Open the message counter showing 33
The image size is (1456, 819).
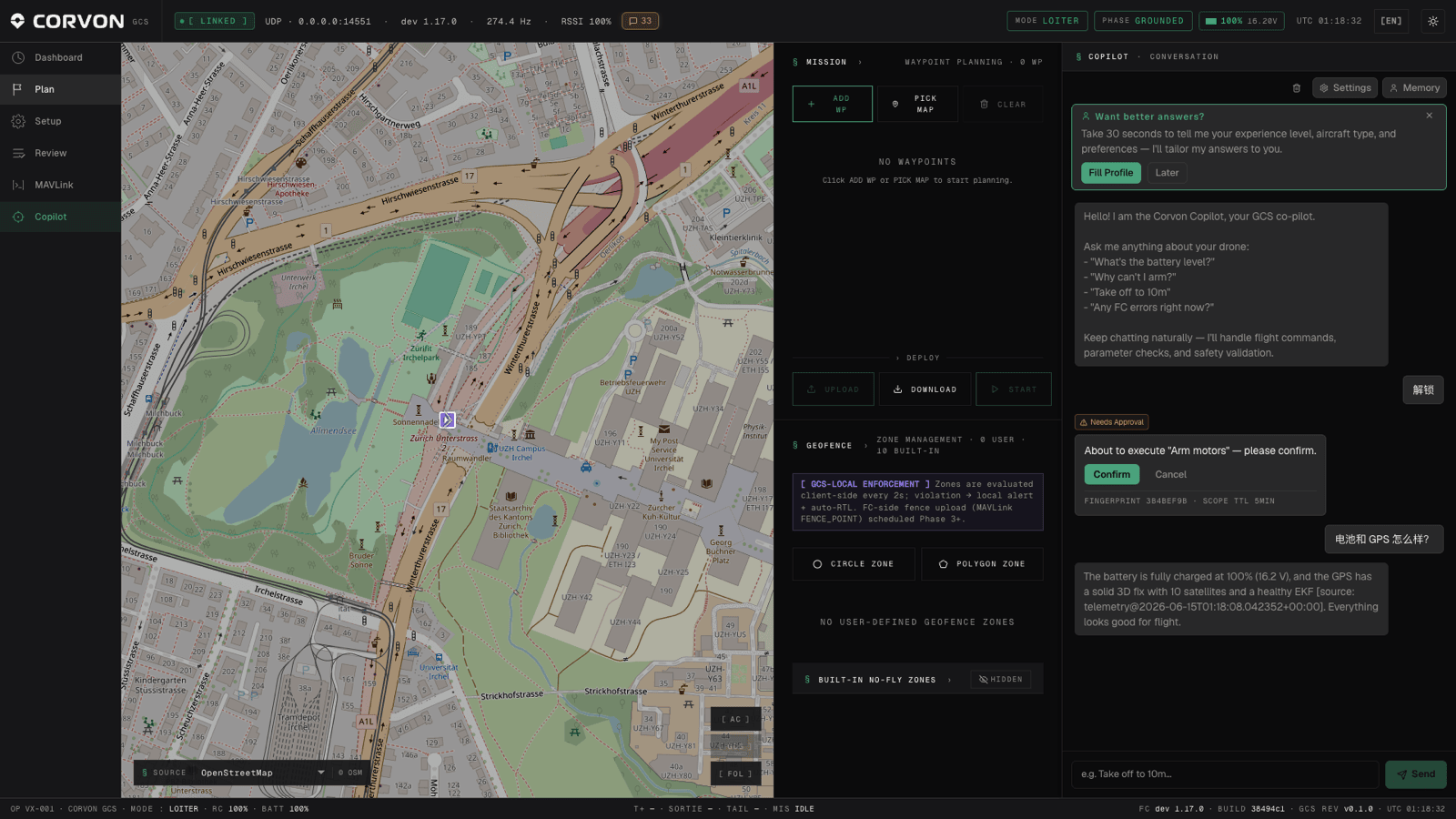click(x=640, y=21)
